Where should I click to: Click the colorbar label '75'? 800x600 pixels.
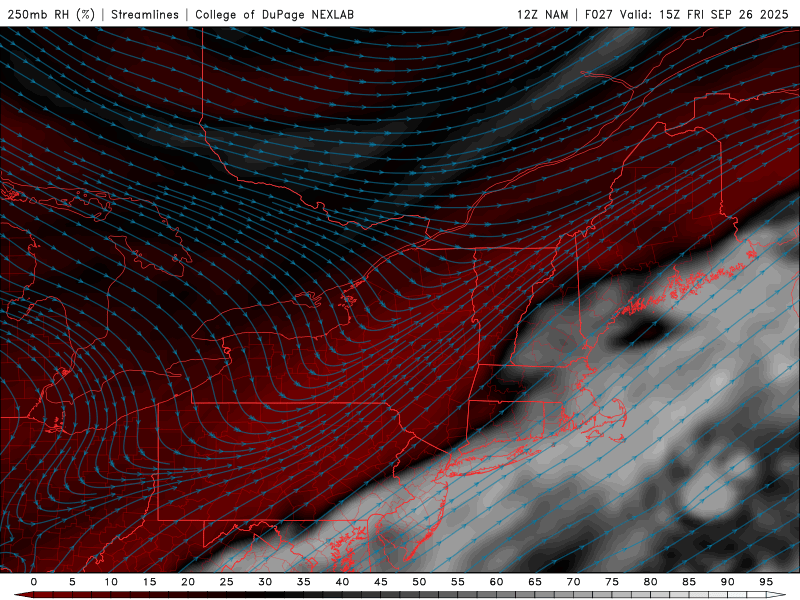(612, 582)
